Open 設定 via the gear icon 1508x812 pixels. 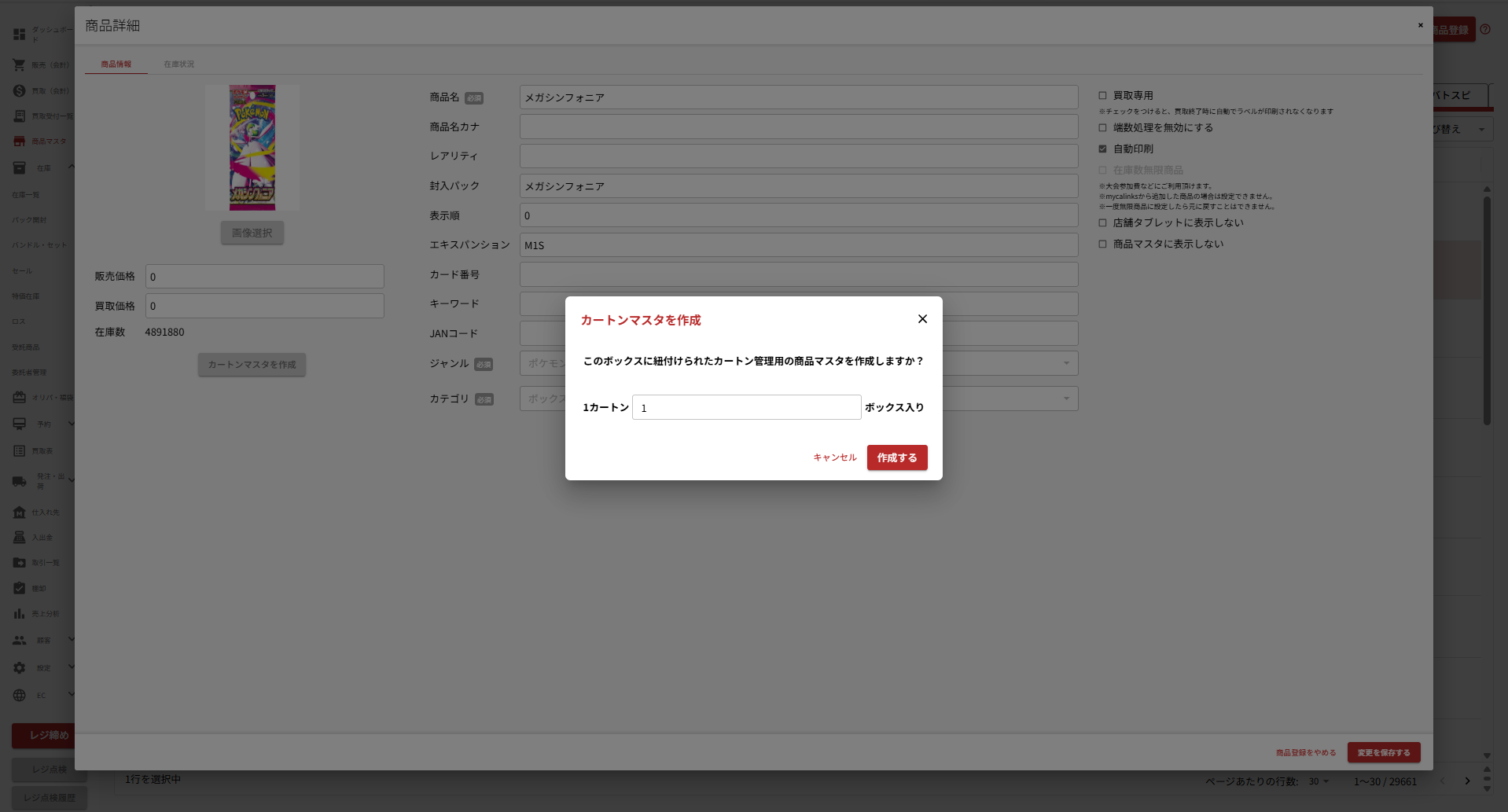coord(19,667)
